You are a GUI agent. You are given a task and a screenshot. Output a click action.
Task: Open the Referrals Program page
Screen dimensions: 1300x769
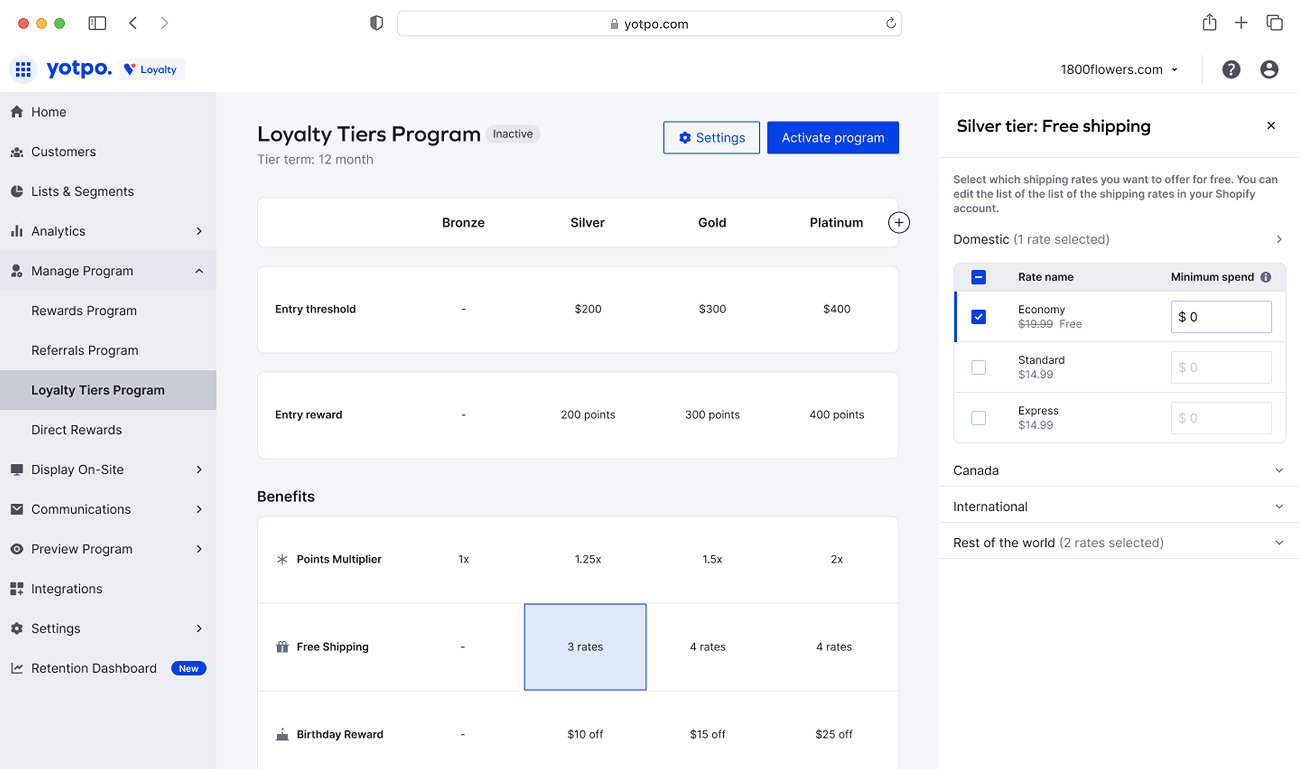pos(85,350)
